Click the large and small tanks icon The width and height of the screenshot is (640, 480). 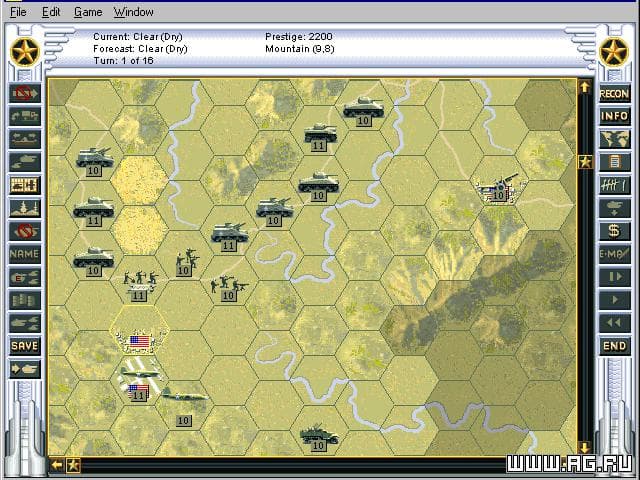point(24,162)
